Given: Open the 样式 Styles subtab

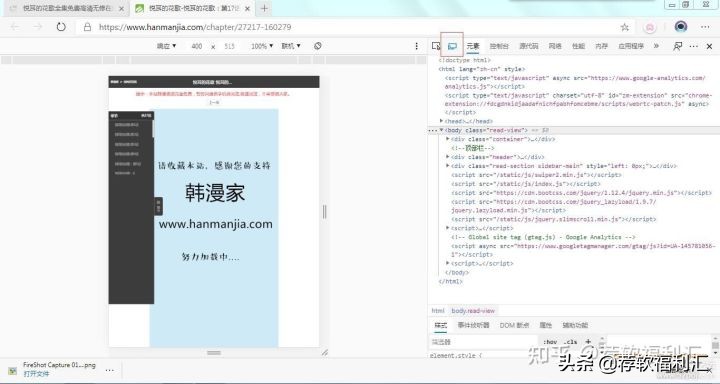Looking at the screenshot, I should tap(440, 325).
